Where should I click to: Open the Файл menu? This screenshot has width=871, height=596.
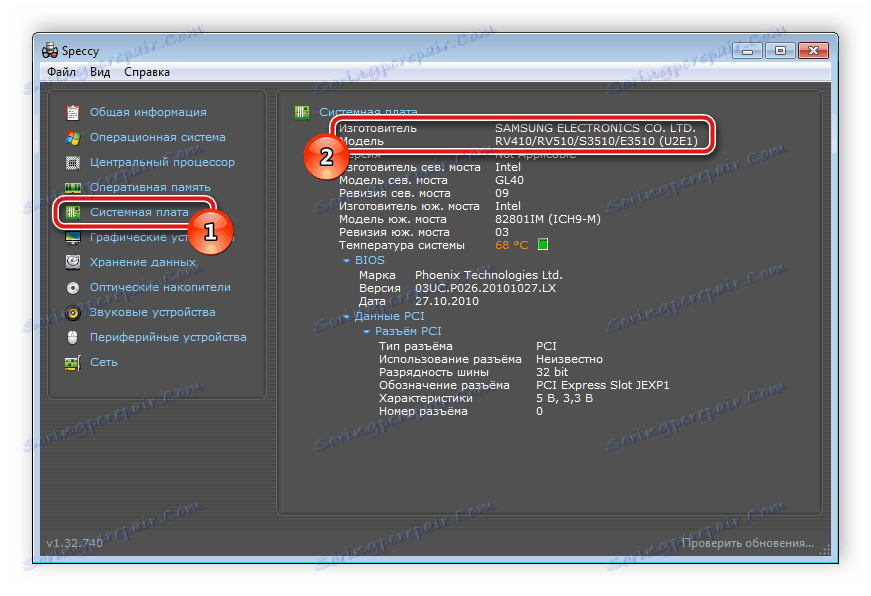pos(61,72)
